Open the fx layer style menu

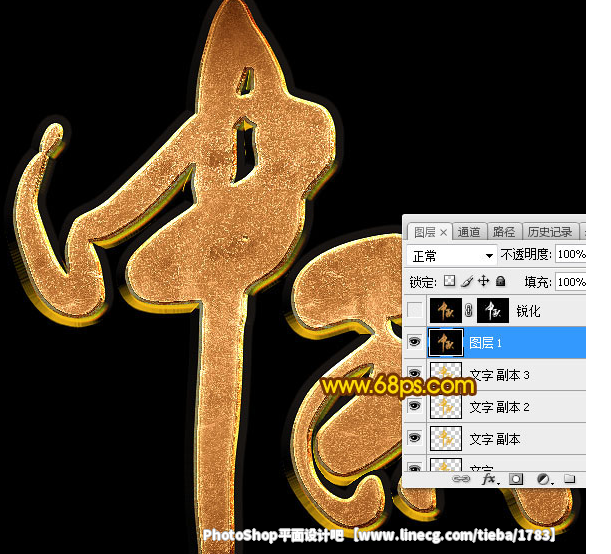[490, 479]
